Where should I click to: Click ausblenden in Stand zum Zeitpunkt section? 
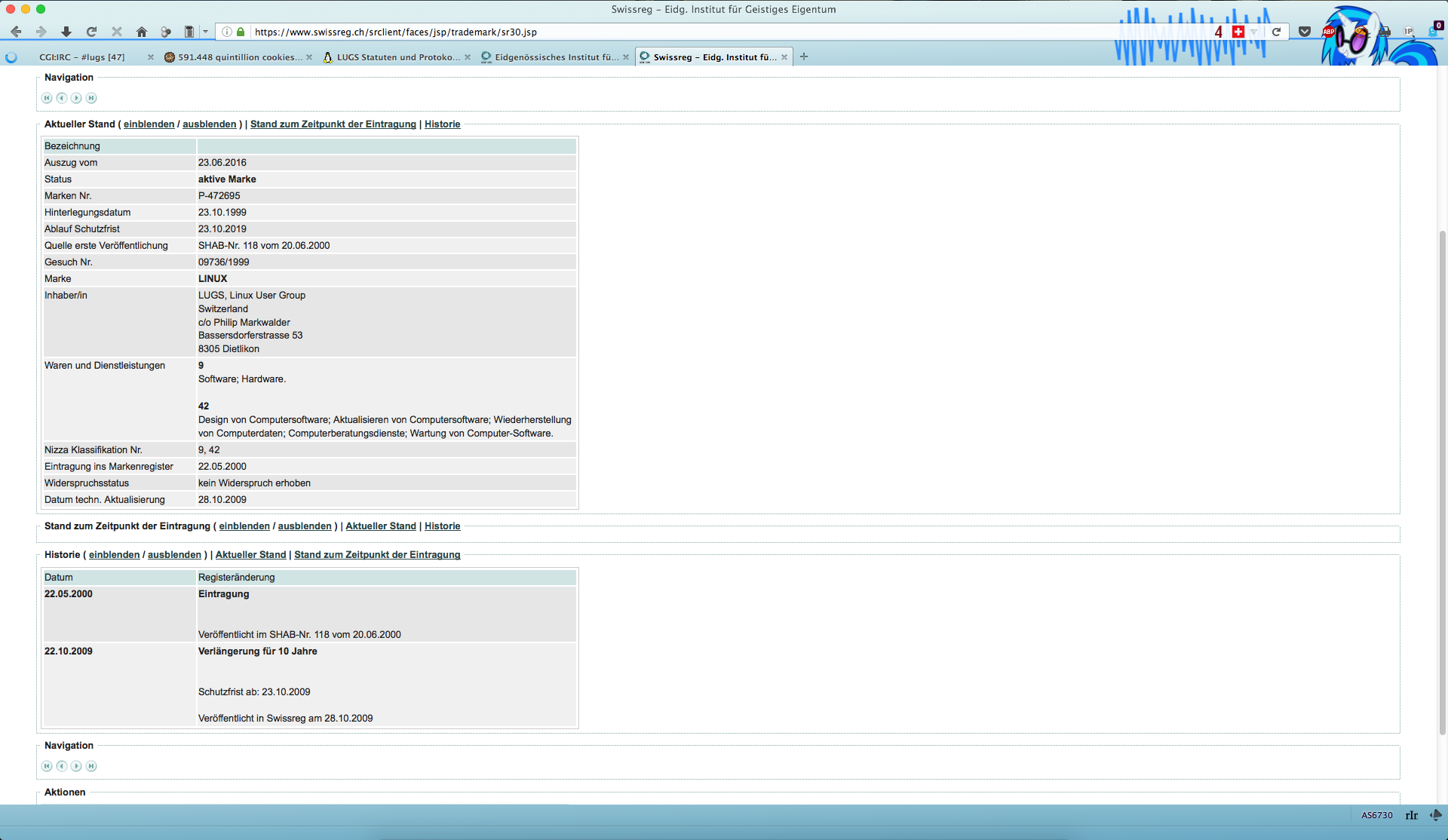305,526
